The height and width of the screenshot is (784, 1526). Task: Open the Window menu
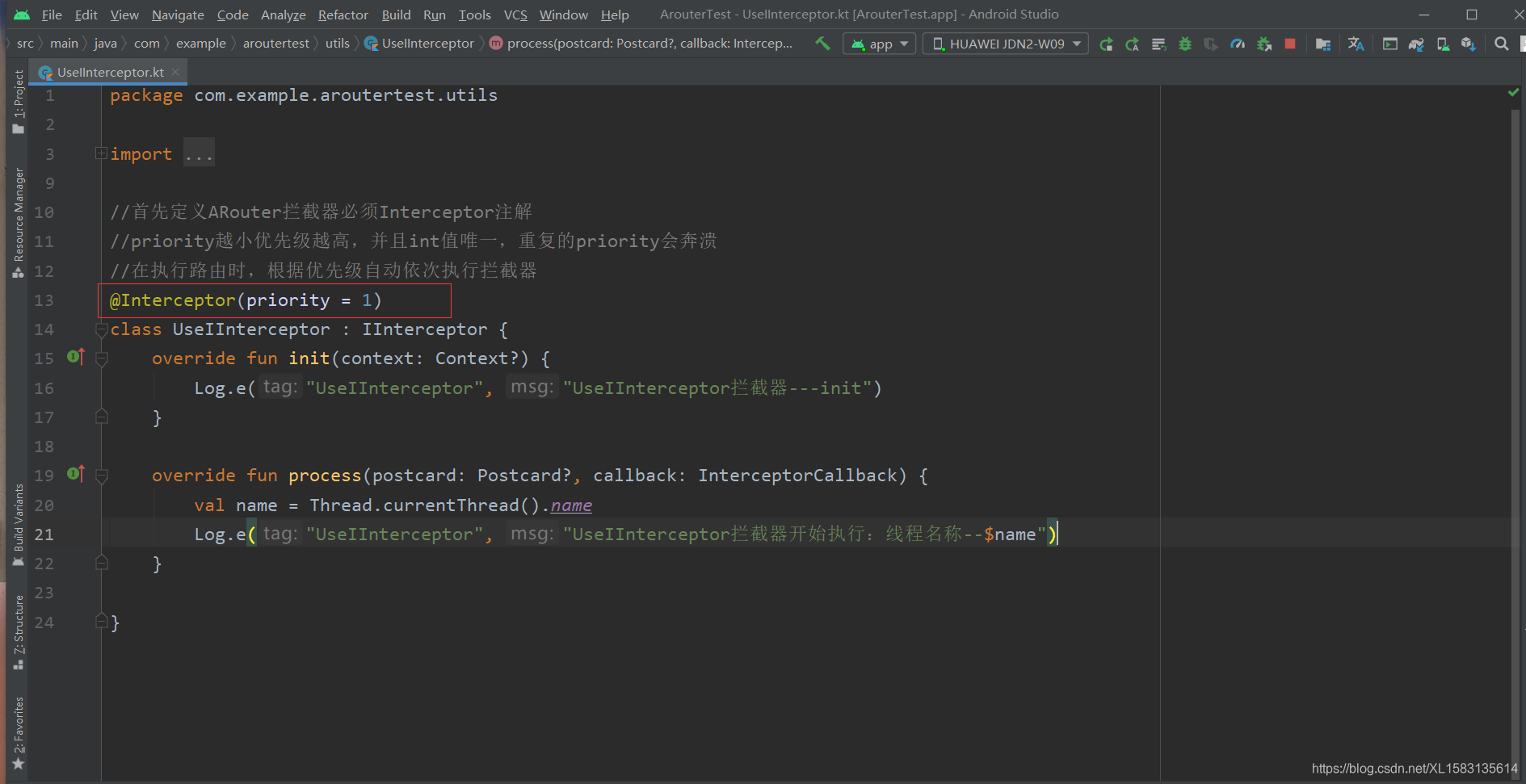point(563,15)
